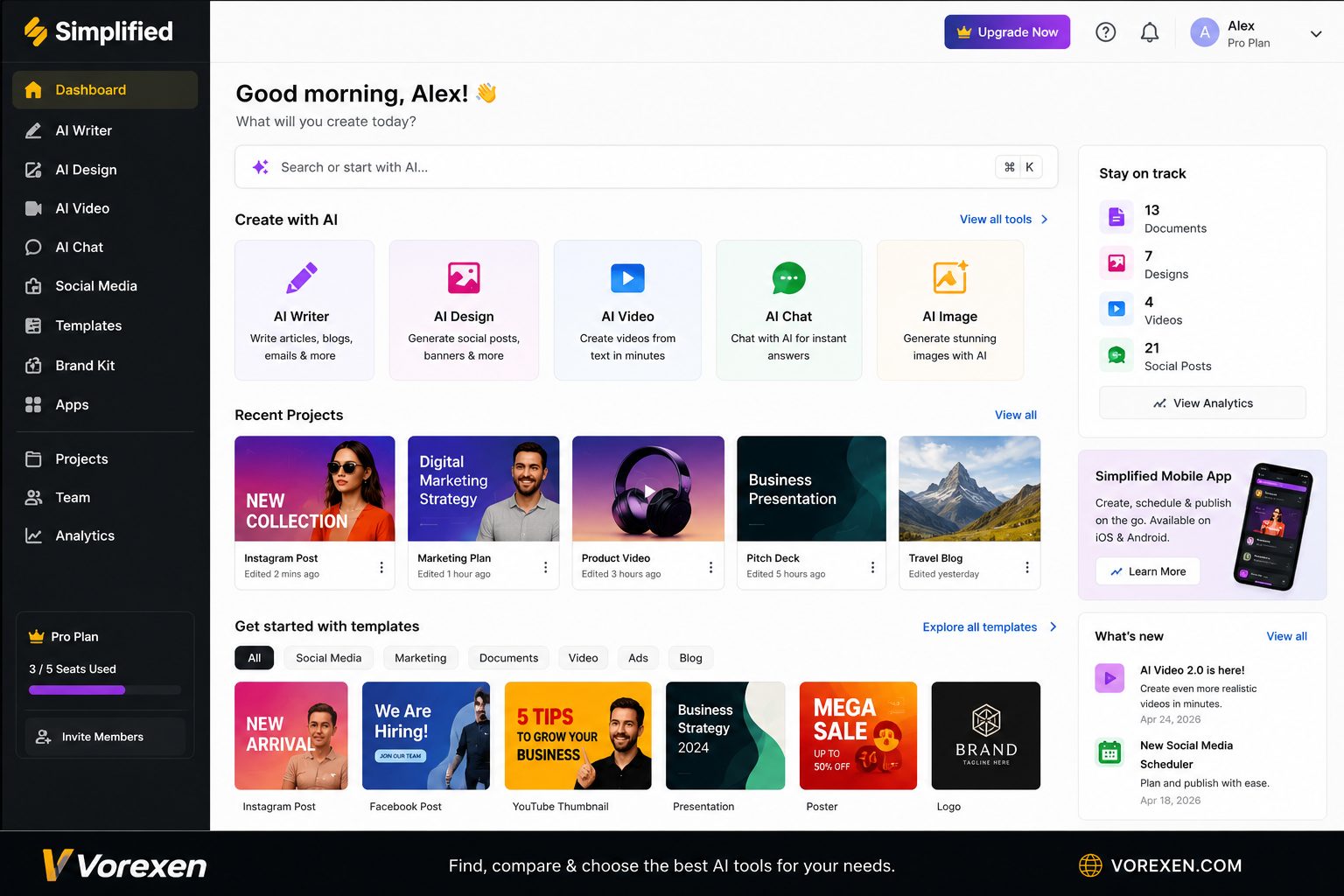The image size is (1344, 896).
Task: Open AI Design from the sidebar
Action: (x=105, y=170)
